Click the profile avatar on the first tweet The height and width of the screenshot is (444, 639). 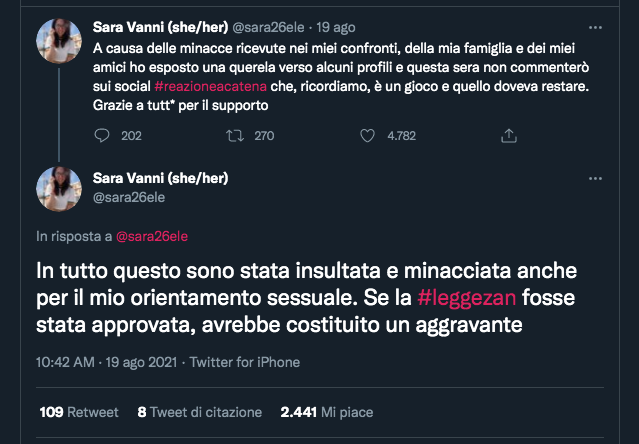coord(59,42)
